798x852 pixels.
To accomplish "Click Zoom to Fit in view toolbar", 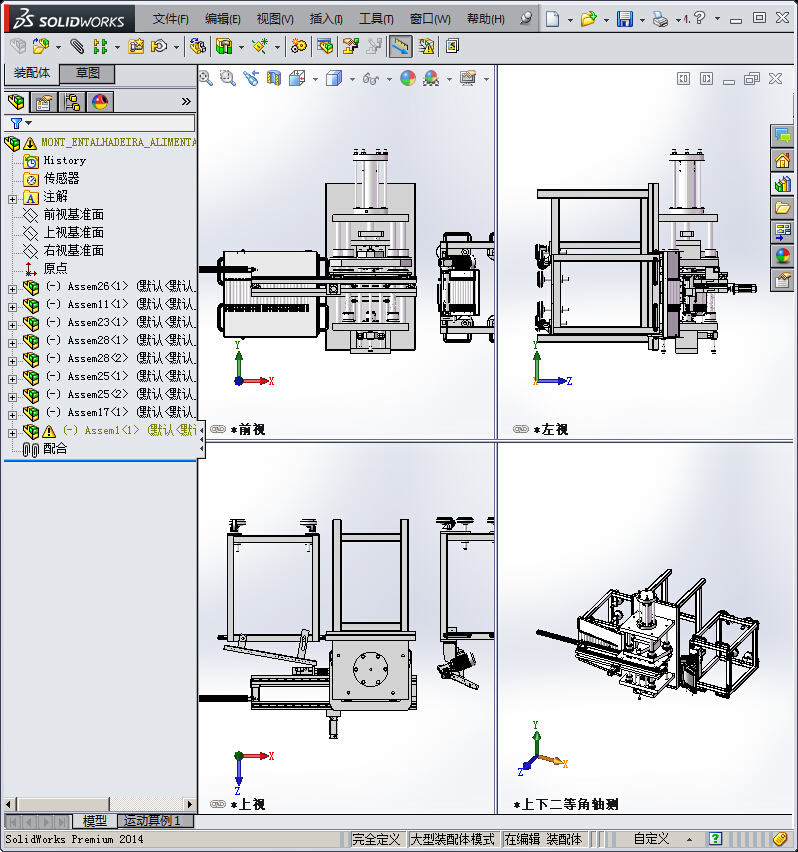I will (206, 78).
